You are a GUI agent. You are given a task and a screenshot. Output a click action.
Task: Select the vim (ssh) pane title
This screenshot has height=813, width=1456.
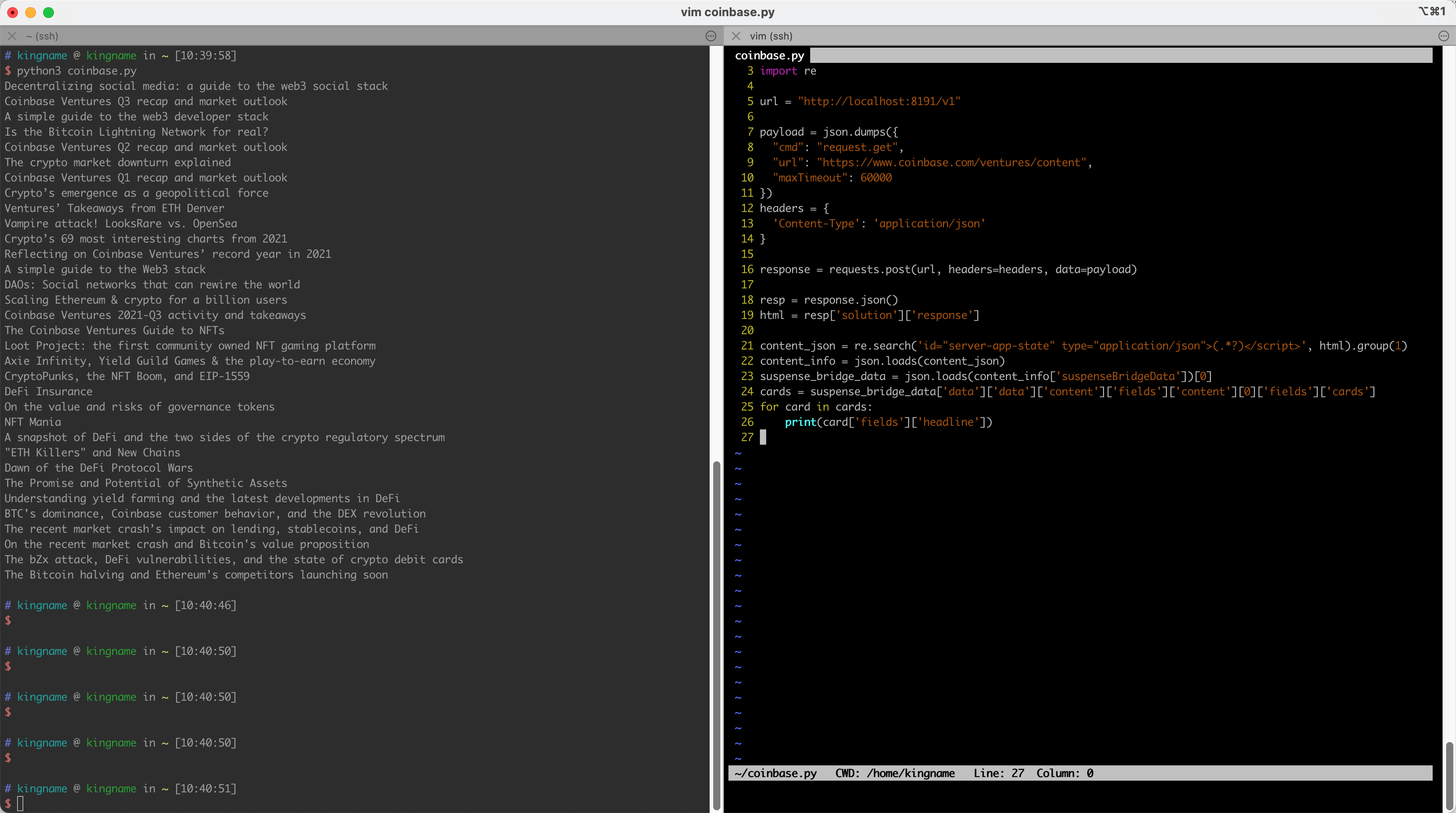(770, 35)
